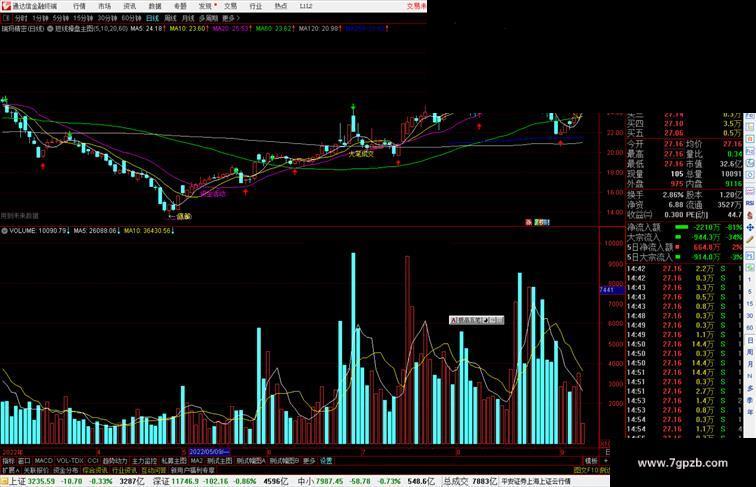Click the 净流入额 row in fund flow panel
Image resolution: width=756 pixels, height=487 pixels.
[x=684, y=227]
